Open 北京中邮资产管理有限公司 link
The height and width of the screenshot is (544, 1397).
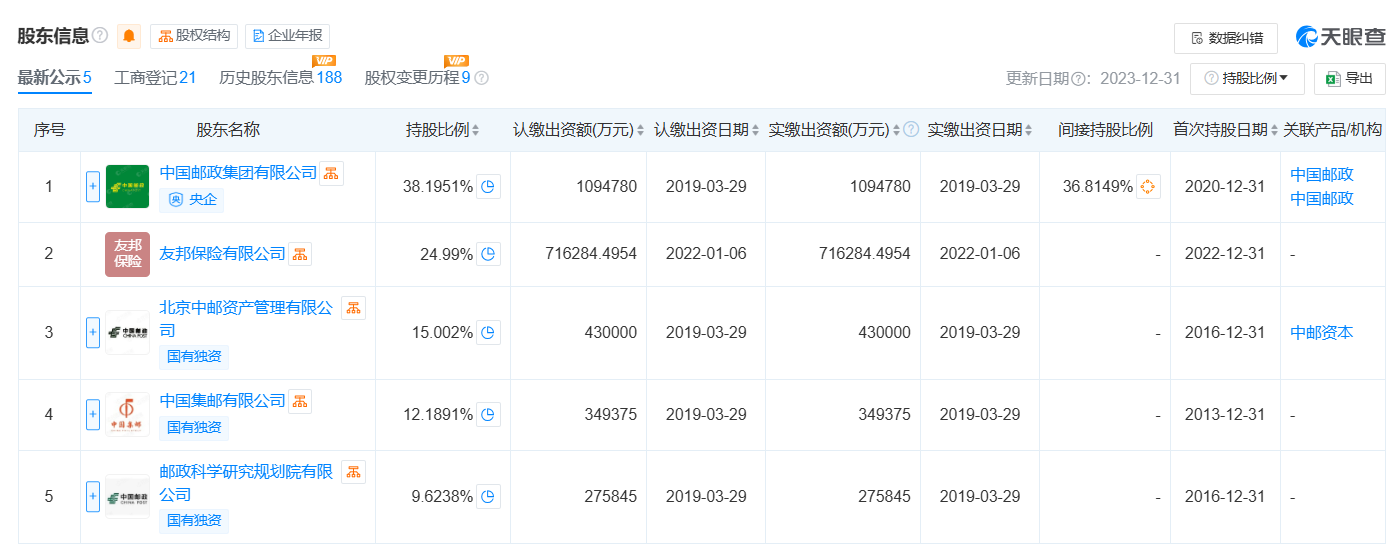click(247, 319)
